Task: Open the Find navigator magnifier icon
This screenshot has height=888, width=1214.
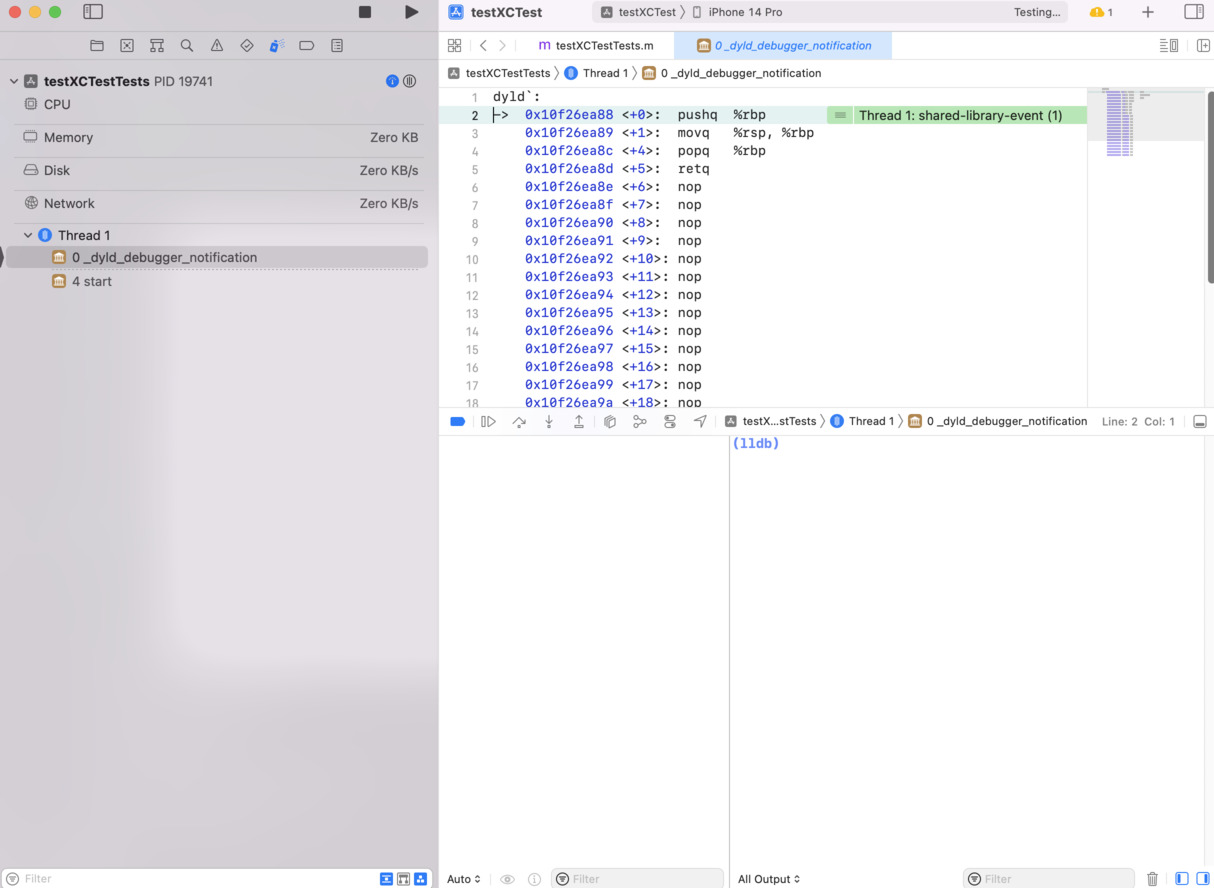Action: 187,46
